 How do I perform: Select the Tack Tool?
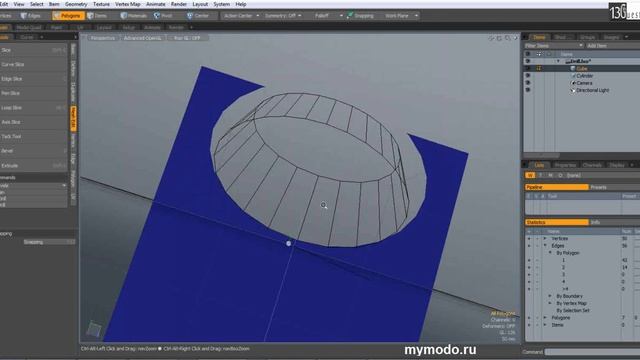tap(33, 136)
